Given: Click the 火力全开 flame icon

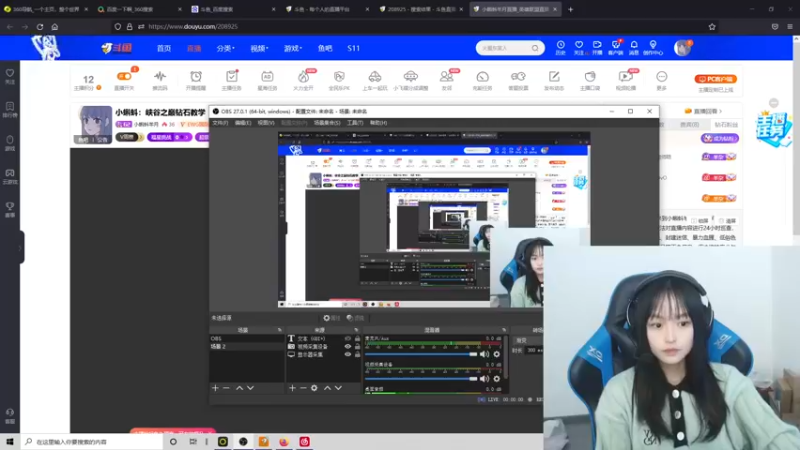Looking at the screenshot, I should [x=304, y=77].
